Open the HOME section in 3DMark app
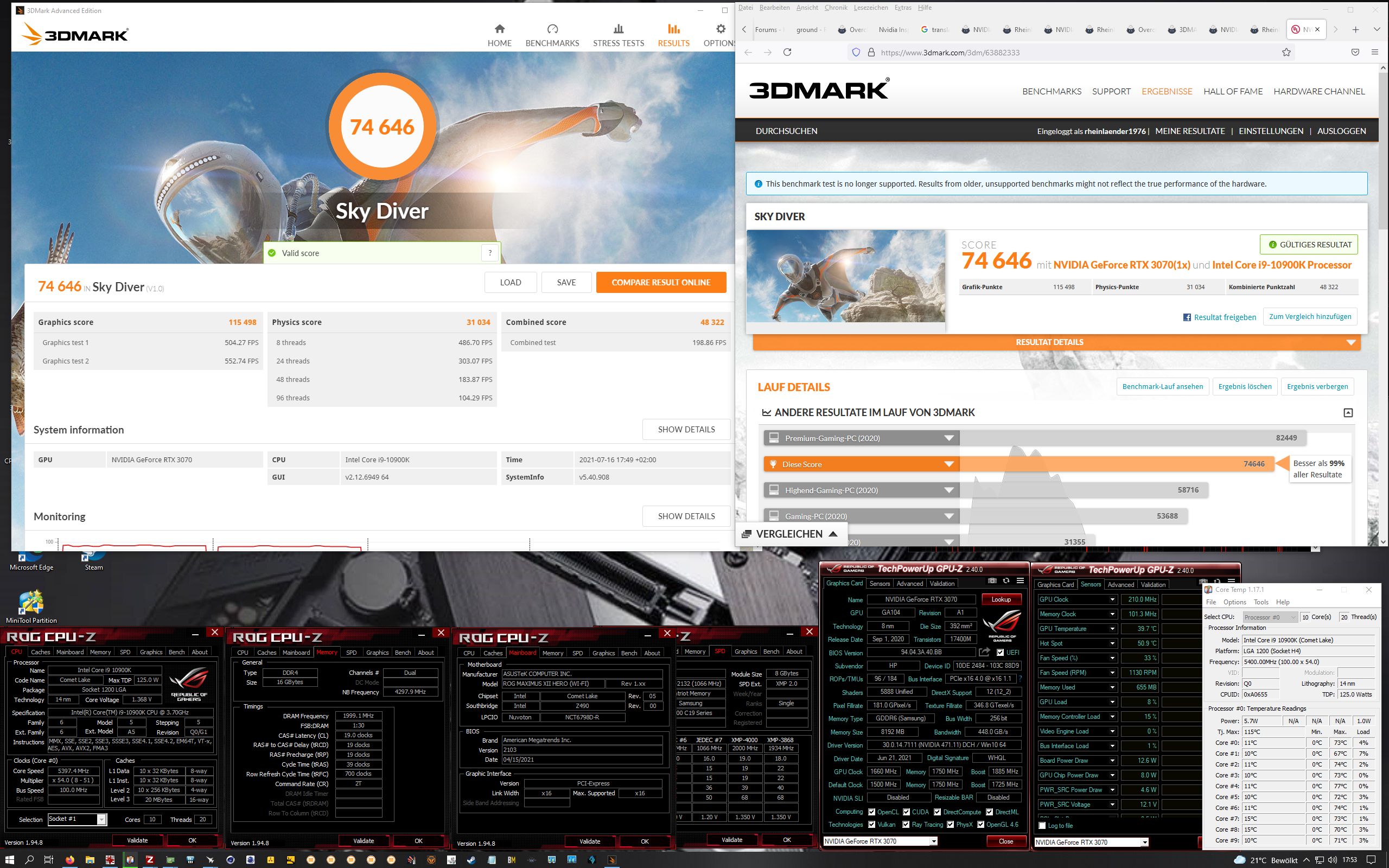The height and width of the screenshot is (868, 1389). point(499,36)
